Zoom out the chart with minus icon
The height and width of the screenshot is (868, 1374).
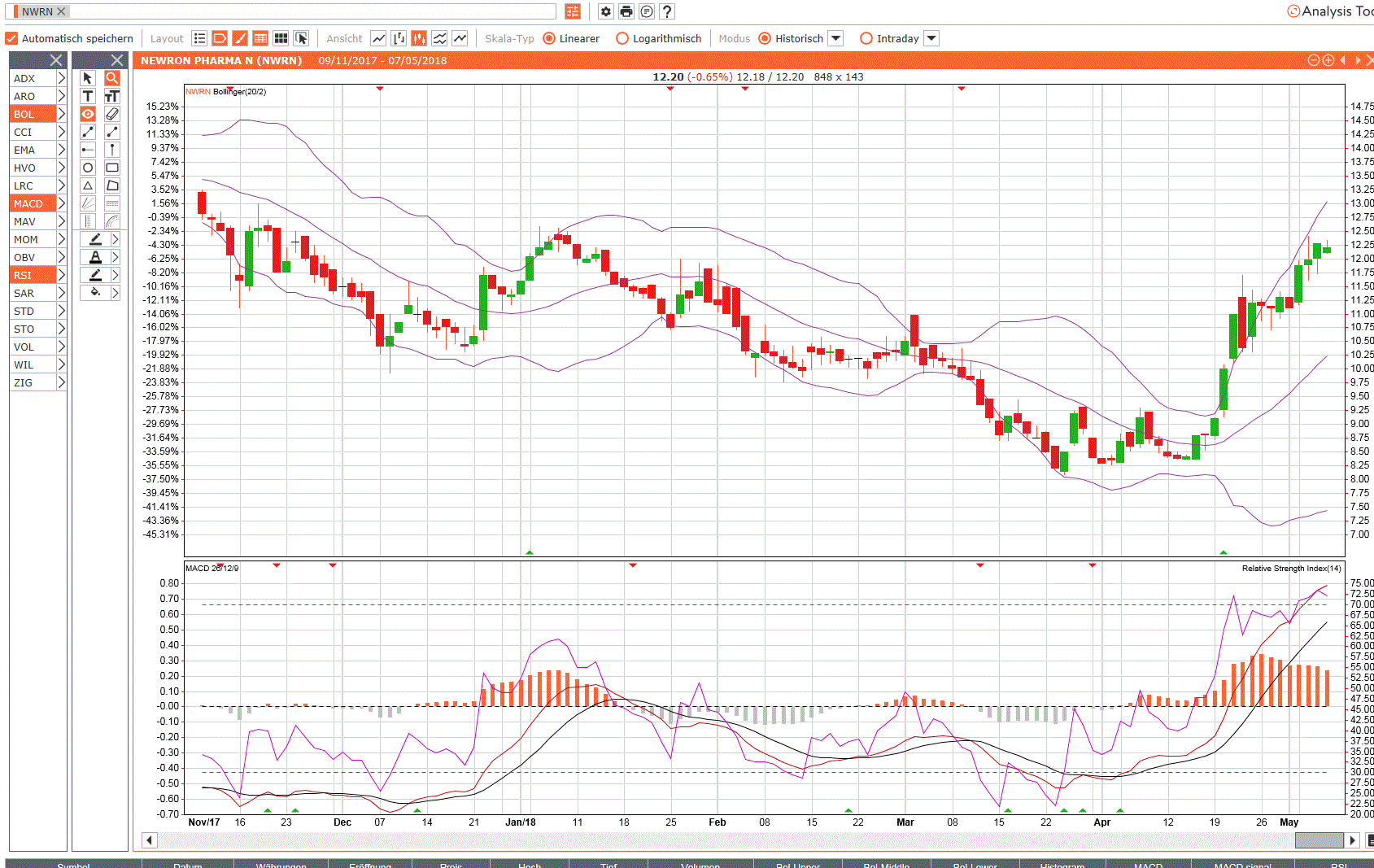coord(1313,60)
